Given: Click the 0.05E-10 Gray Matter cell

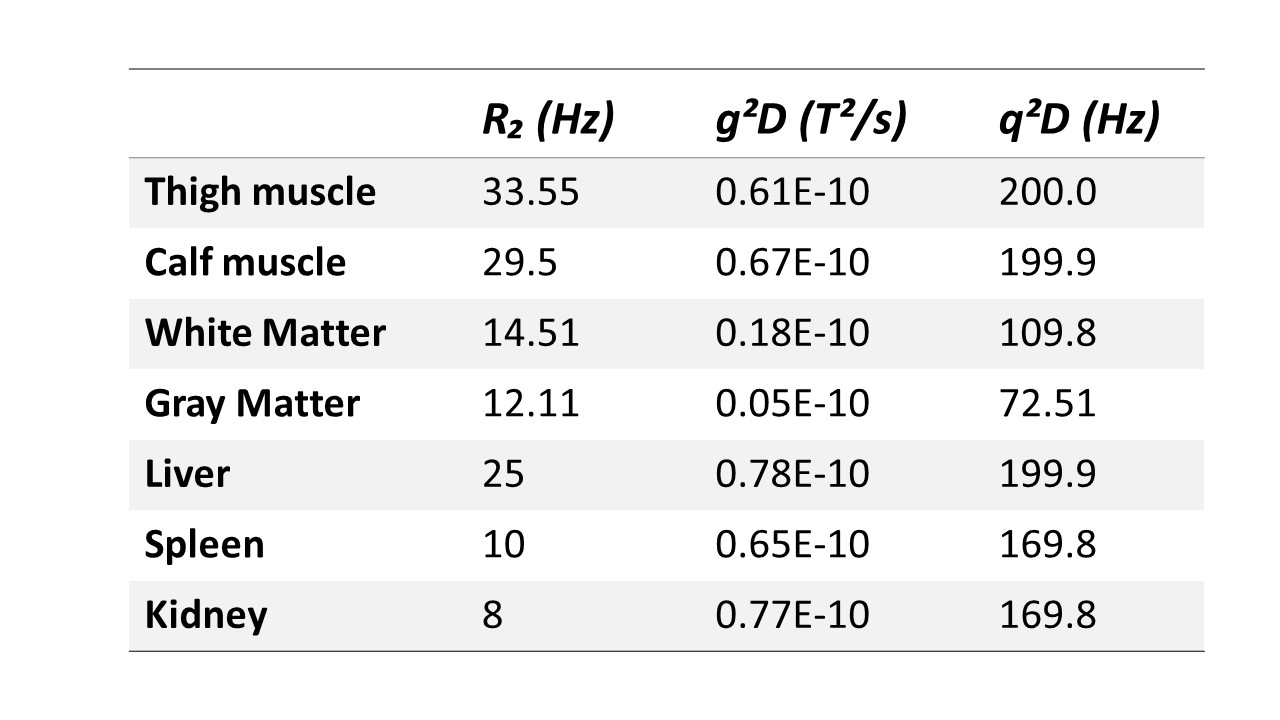Looking at the screenshot, I should click(792, 403).
